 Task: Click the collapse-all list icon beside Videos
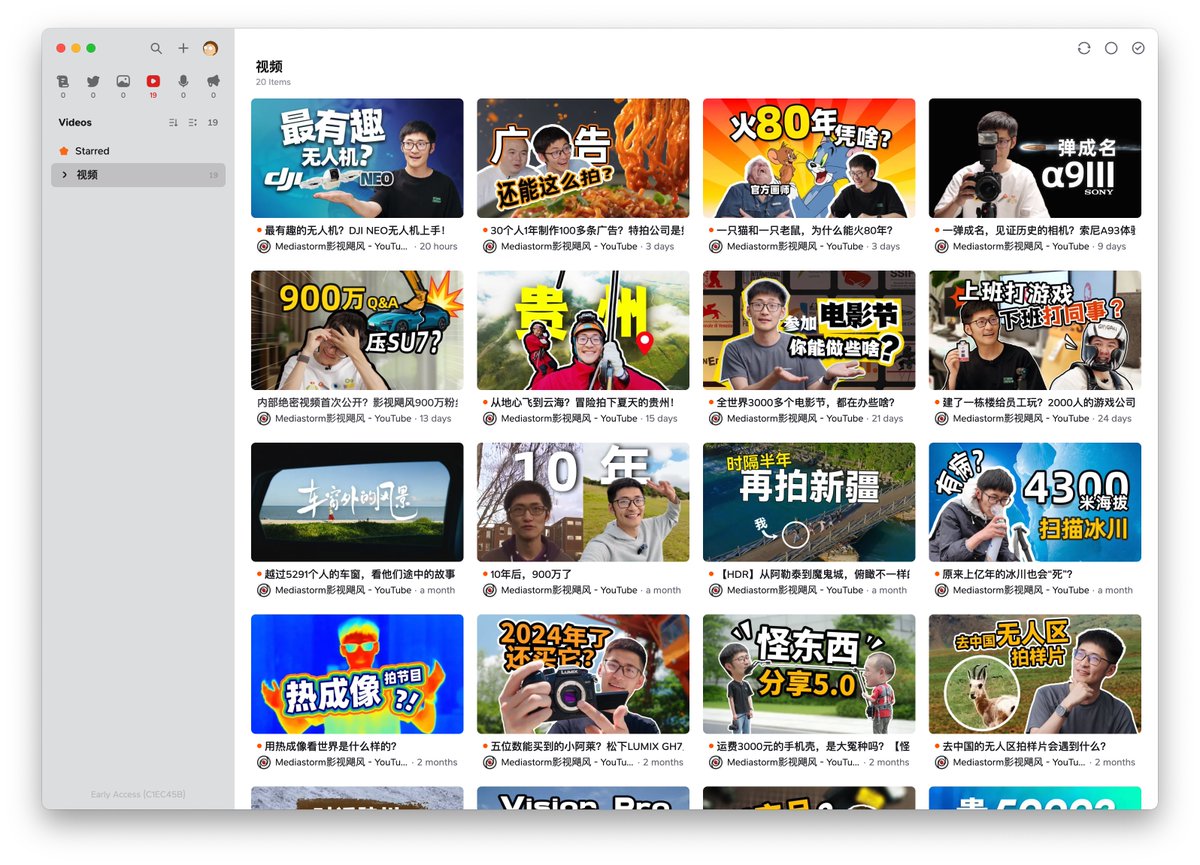point(192,122)
